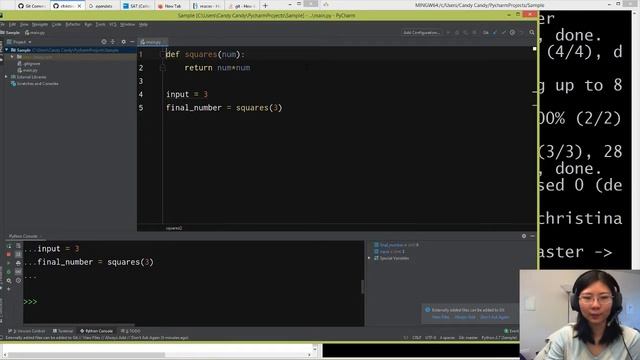The width and height of the screenshot is (640, 360).
Task: Click the Search Everywhere magnifier icon
Action: coord(532,32)
